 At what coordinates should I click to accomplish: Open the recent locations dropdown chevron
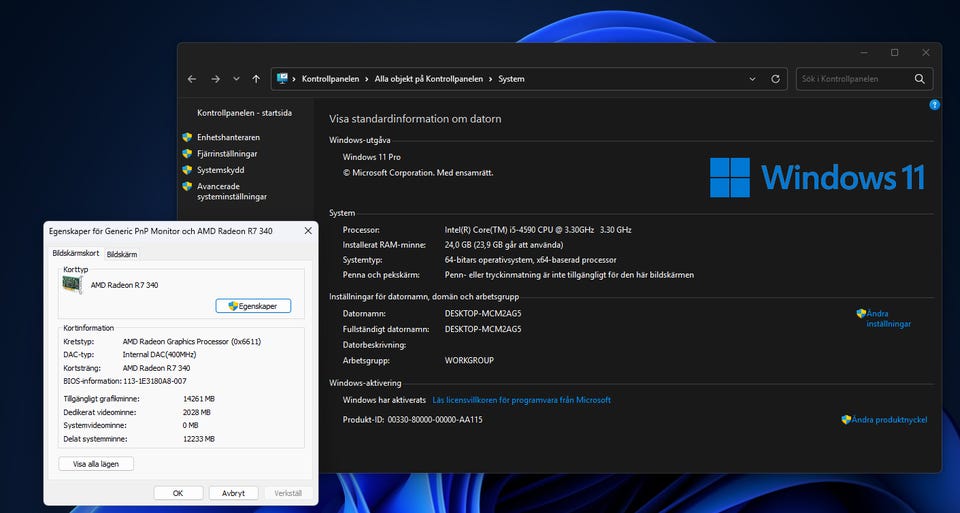[x=236, y=79]
